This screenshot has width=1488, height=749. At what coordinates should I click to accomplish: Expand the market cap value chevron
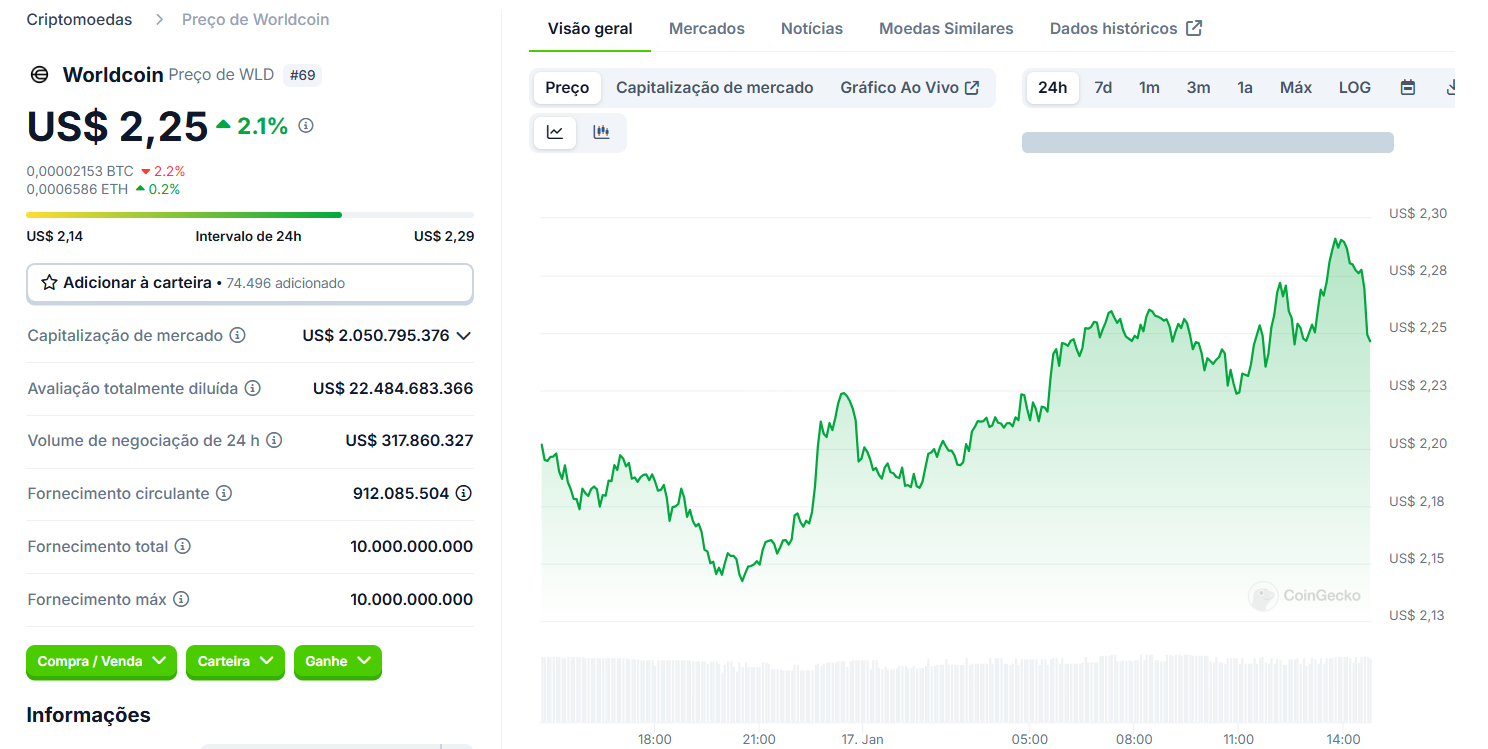463,336
